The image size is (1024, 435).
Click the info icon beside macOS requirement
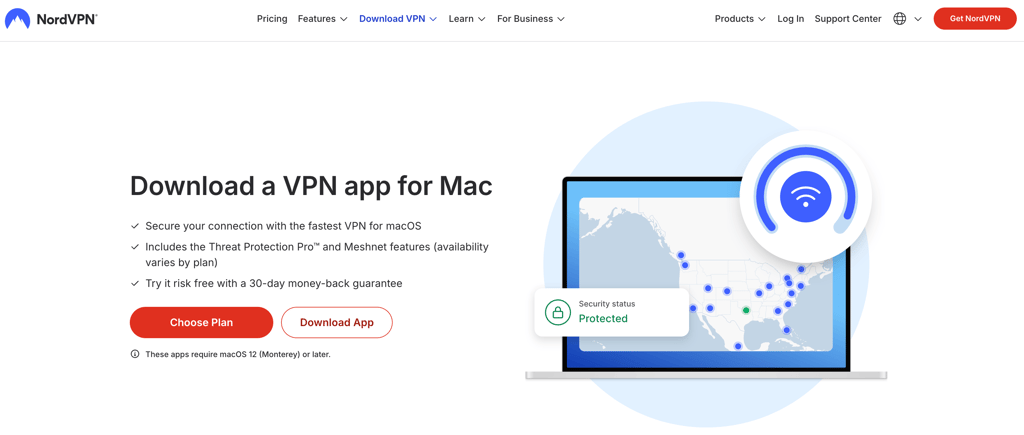(135, 355)
